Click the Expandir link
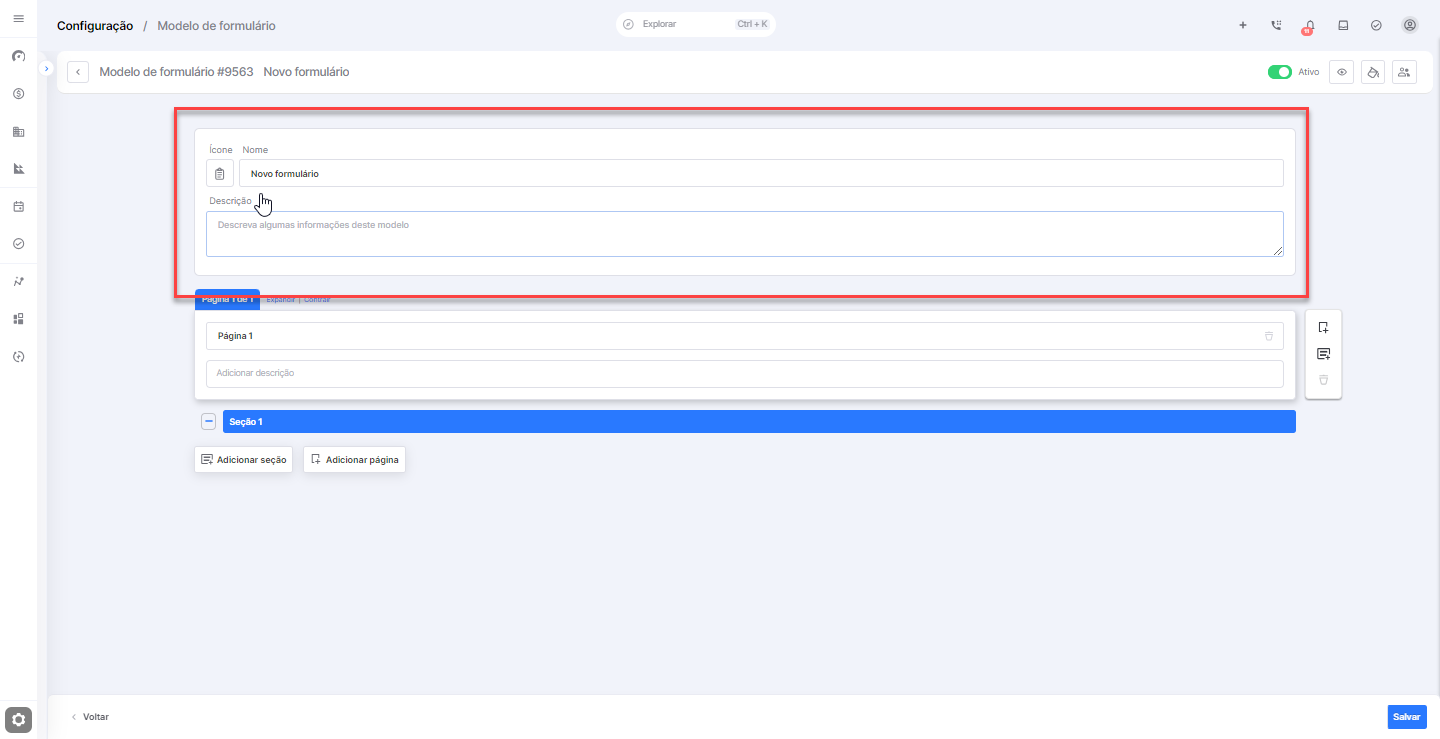This screenshot has width=1440, height=739. click(x=280, y=300)
